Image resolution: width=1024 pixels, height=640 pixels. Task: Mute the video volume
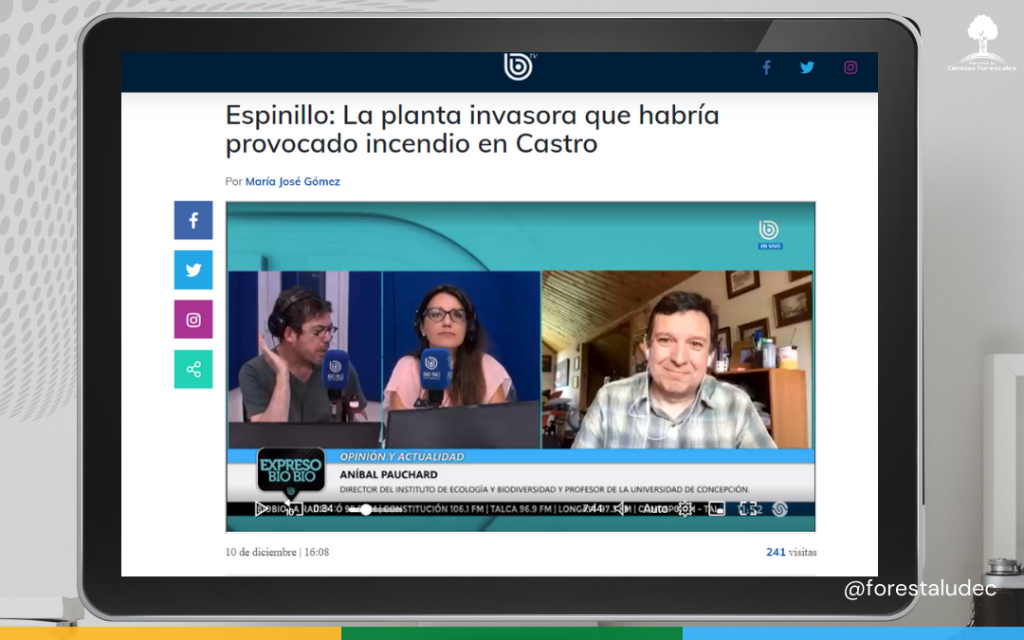click(x=623, y=509)
